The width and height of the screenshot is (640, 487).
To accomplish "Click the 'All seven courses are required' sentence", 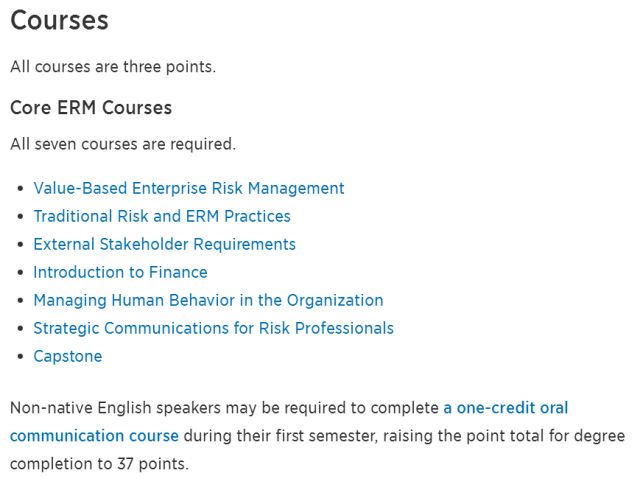I will click(123, 144).
